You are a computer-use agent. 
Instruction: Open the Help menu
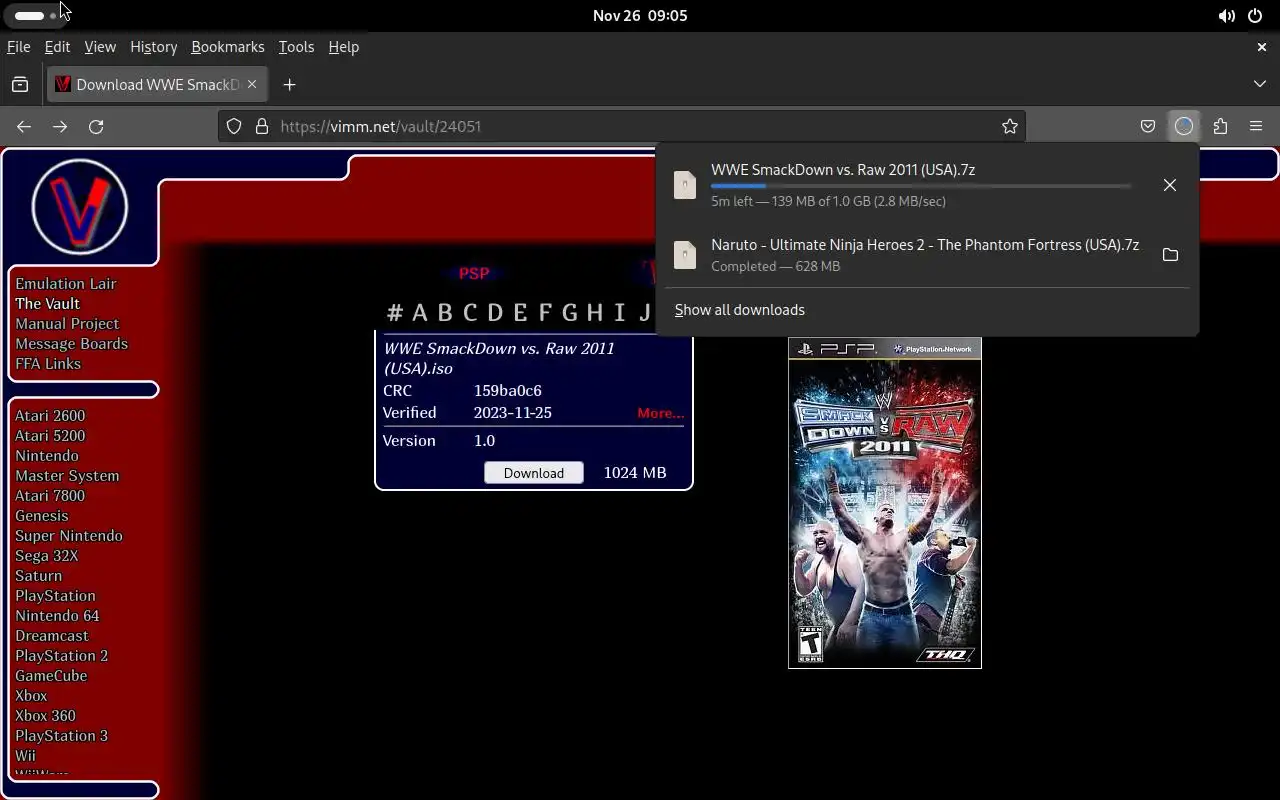tap(343, 47)
